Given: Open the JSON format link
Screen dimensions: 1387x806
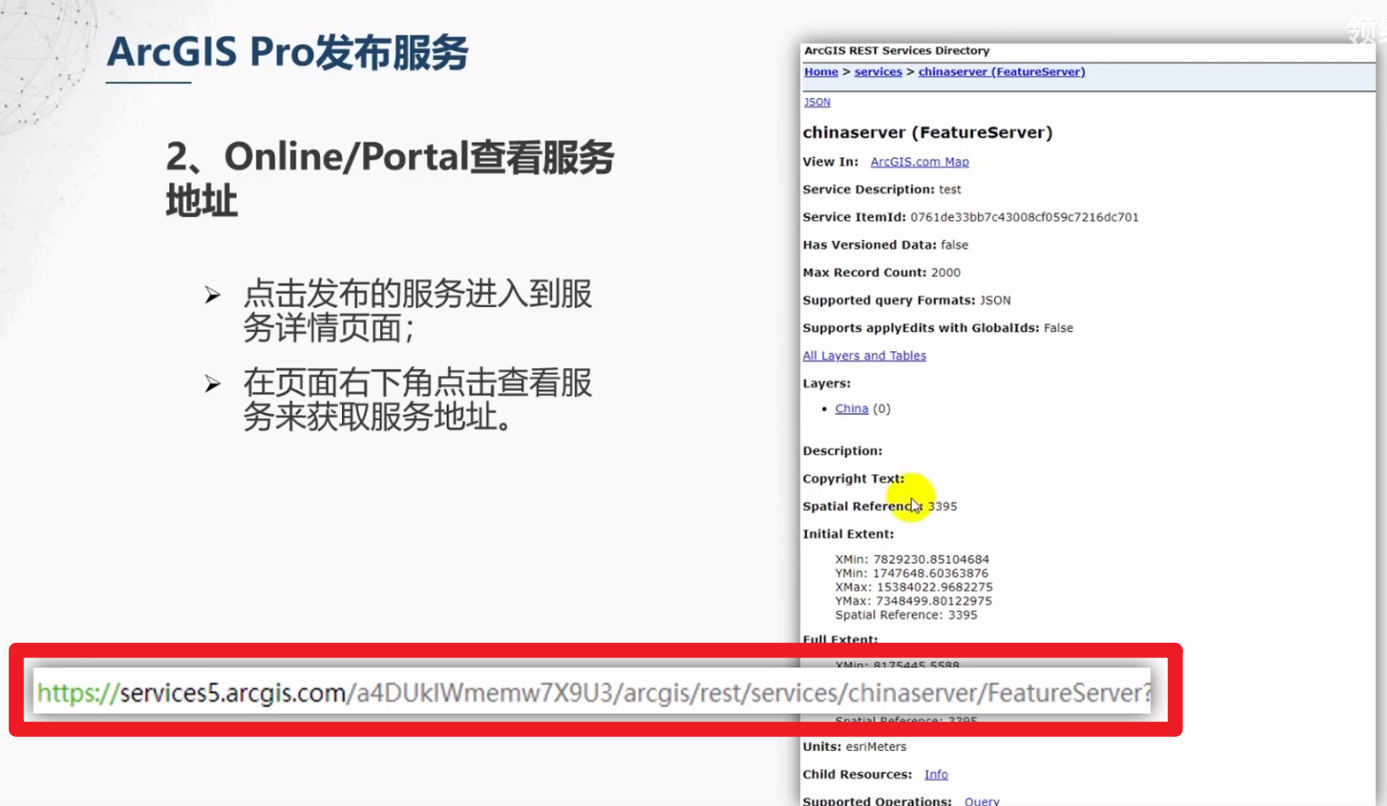Looking at the screenshot, I should (x=817, y=102).
